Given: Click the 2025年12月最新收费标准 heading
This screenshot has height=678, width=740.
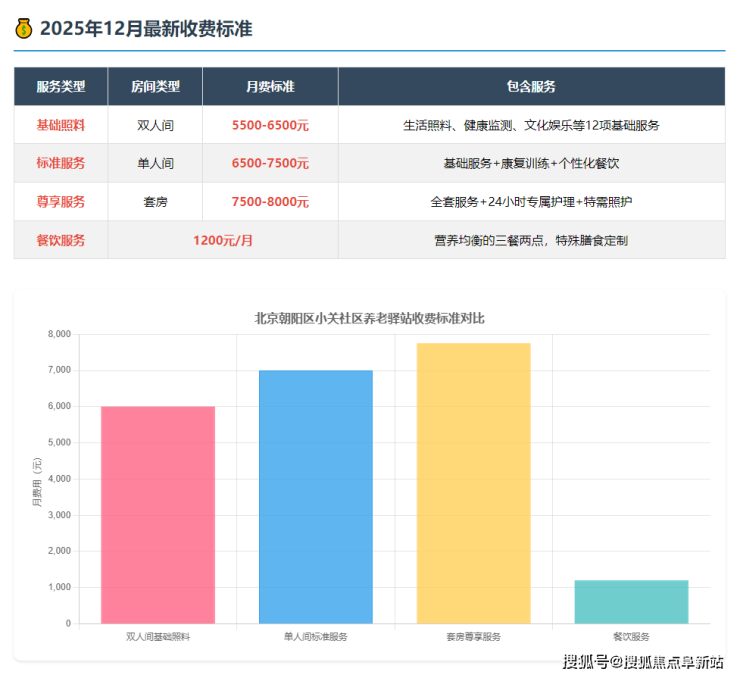Looking at the screenshot, I should pyautogui.click(x=146, y=29).
